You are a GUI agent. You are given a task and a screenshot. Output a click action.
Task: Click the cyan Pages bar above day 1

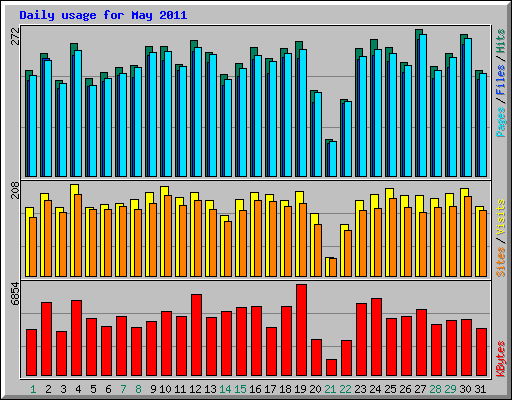tap(33, 126)
